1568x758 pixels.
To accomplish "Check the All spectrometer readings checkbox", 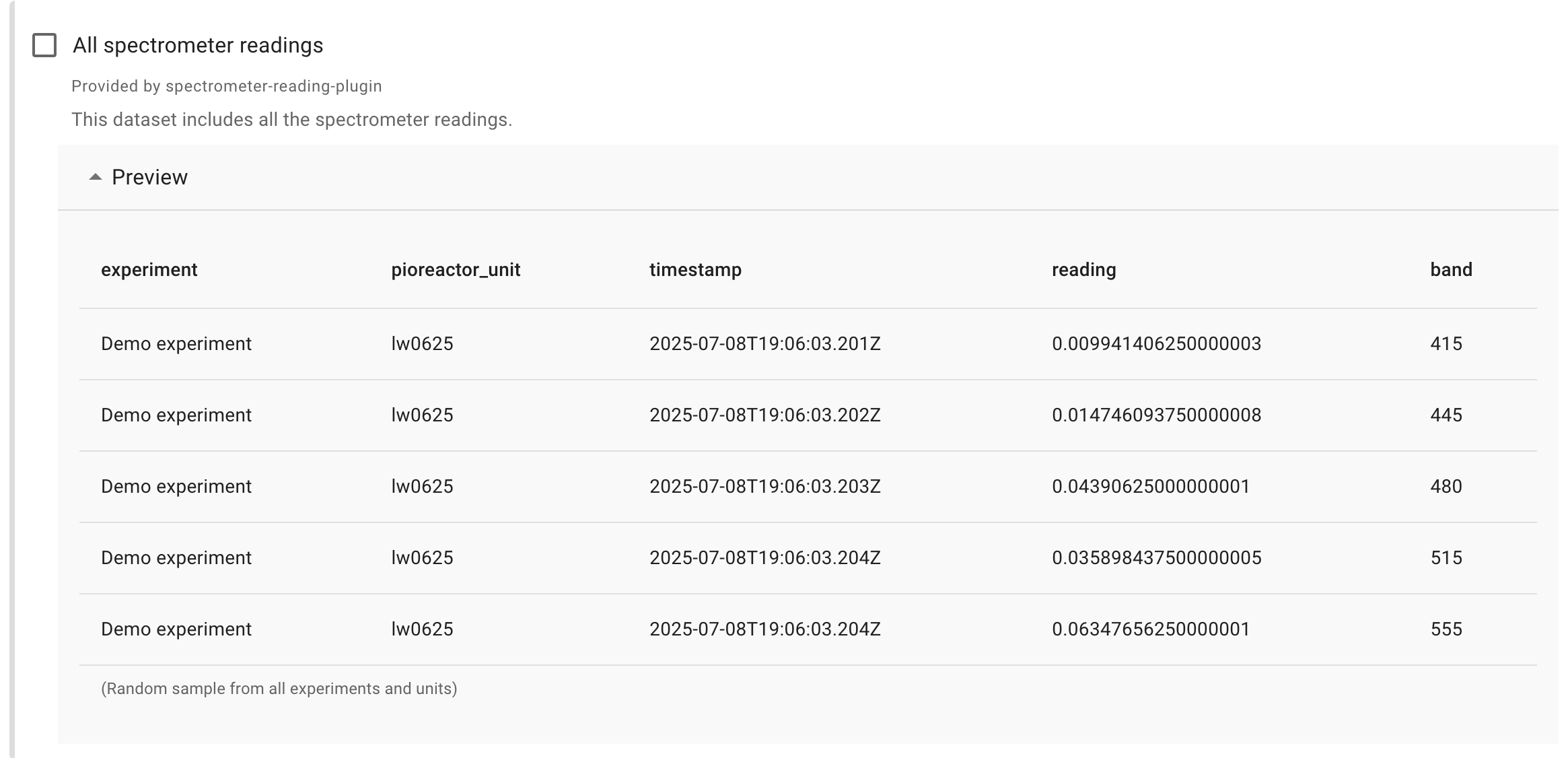I will coord(44,45).
